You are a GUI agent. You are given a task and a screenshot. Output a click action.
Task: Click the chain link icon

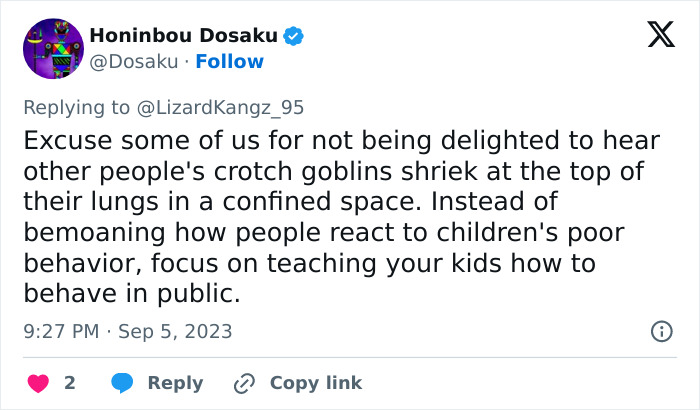[x=244, y=383]
